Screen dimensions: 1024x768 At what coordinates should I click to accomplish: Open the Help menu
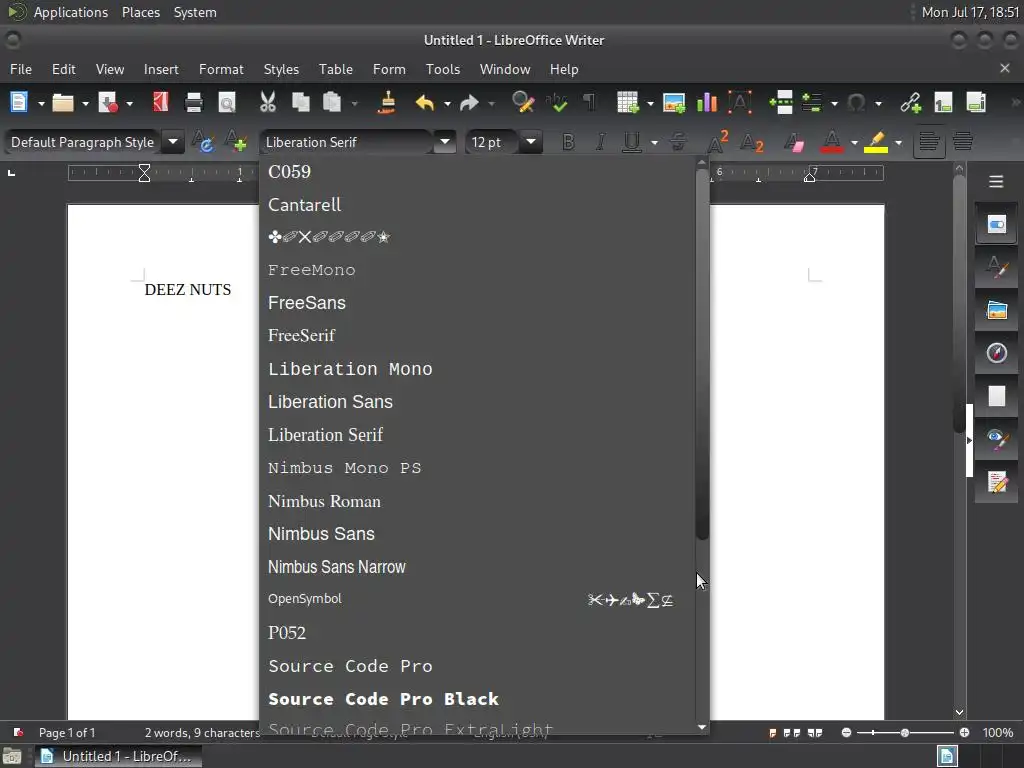[564, 69]
